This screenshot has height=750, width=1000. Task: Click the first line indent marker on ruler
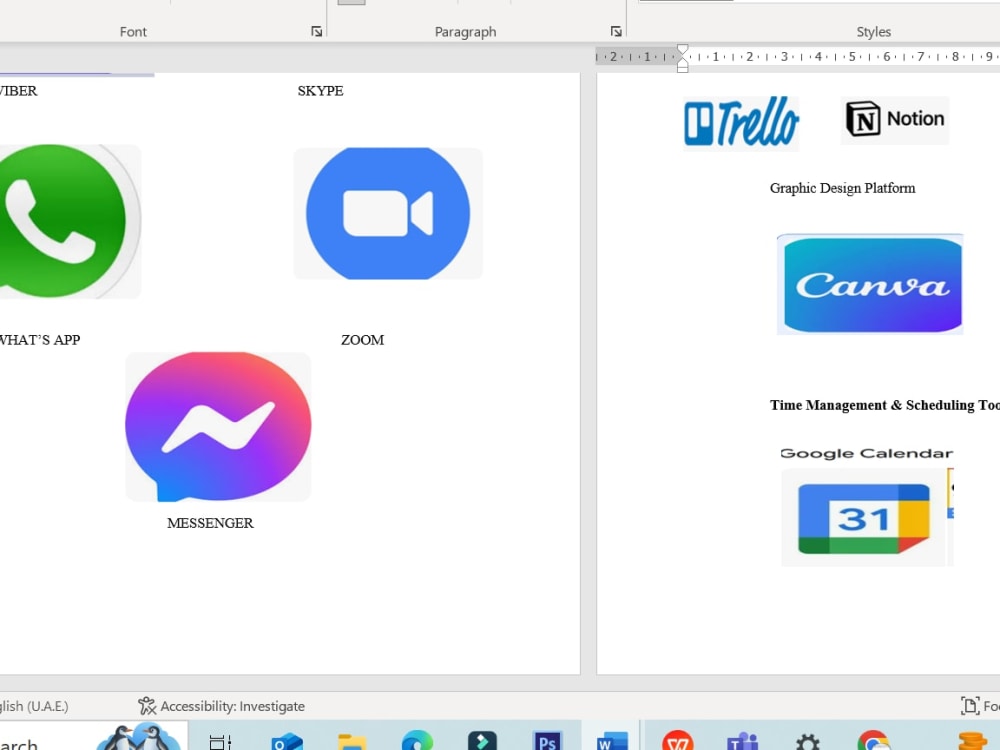click(x=682, y=49)
